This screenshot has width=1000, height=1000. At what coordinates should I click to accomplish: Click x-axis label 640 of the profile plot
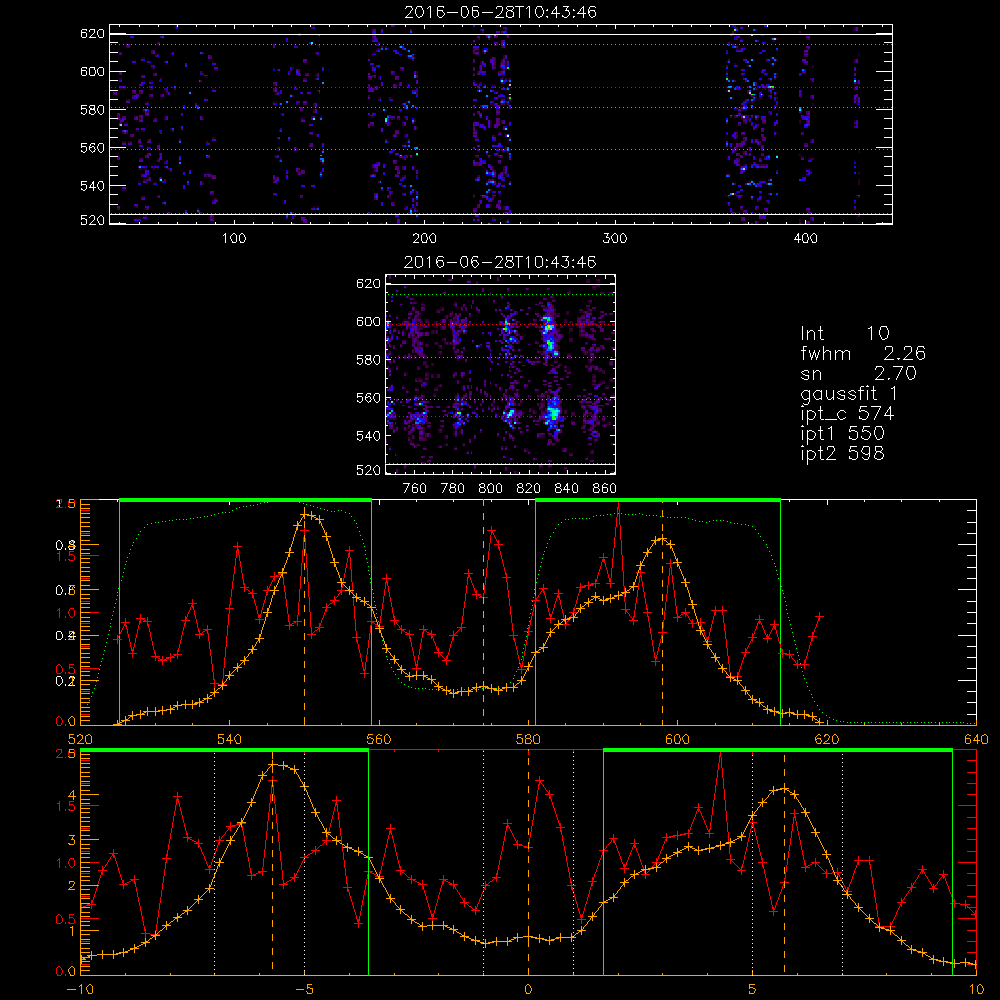(976, 740)
